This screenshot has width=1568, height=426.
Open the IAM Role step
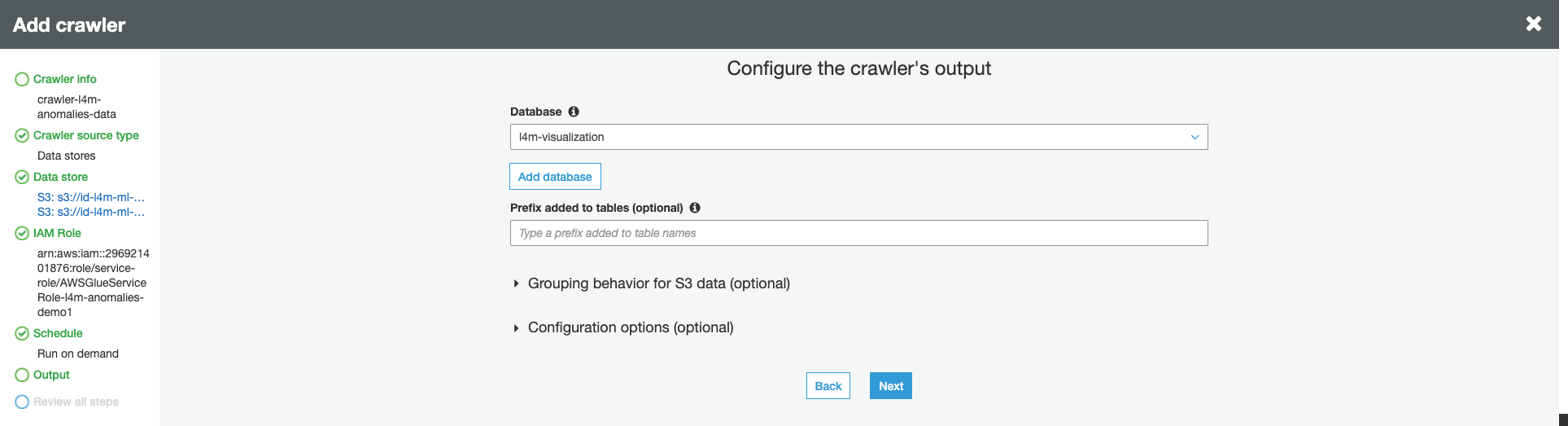click(57, 233)
